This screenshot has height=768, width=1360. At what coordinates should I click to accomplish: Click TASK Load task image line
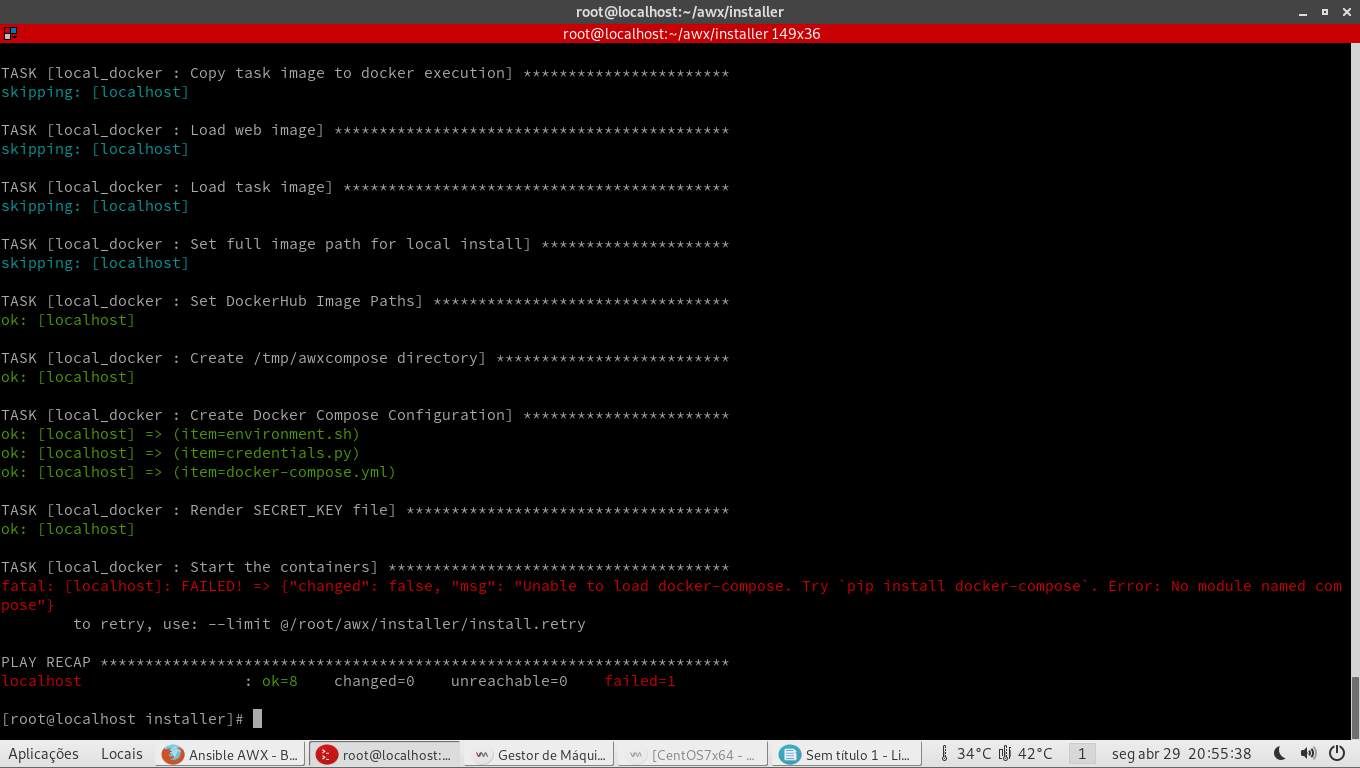(365, 187)
